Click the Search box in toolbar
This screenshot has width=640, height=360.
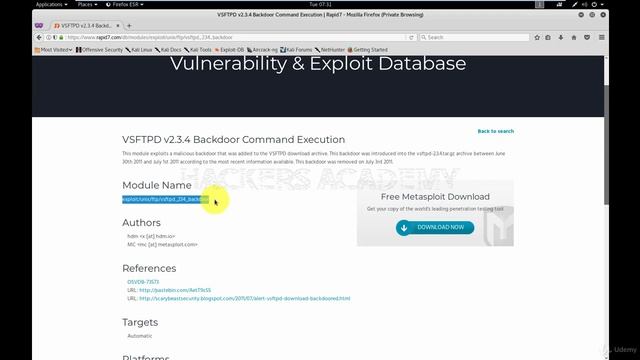click(x=474, y=37)
